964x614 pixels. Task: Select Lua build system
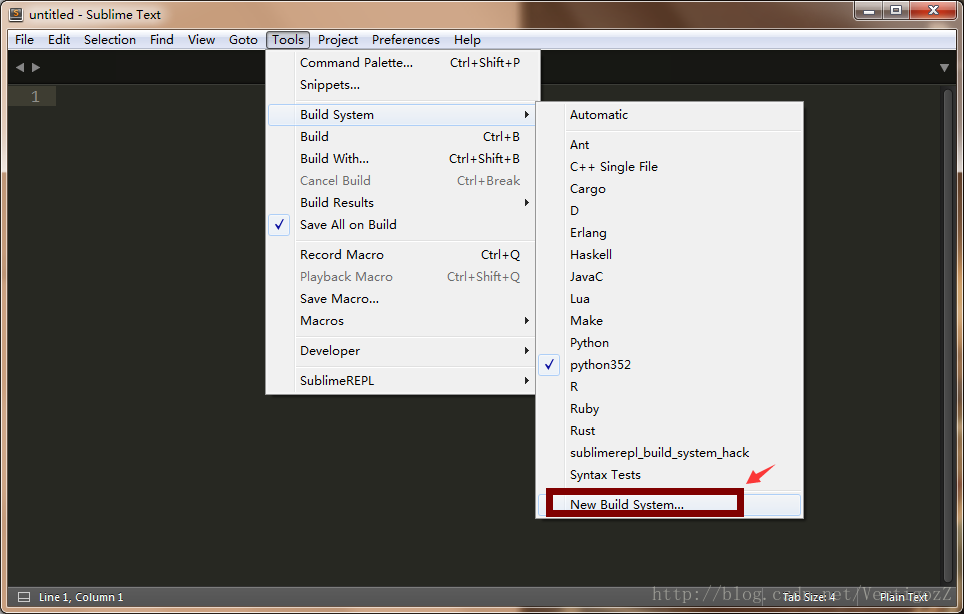tap(670, 299)
